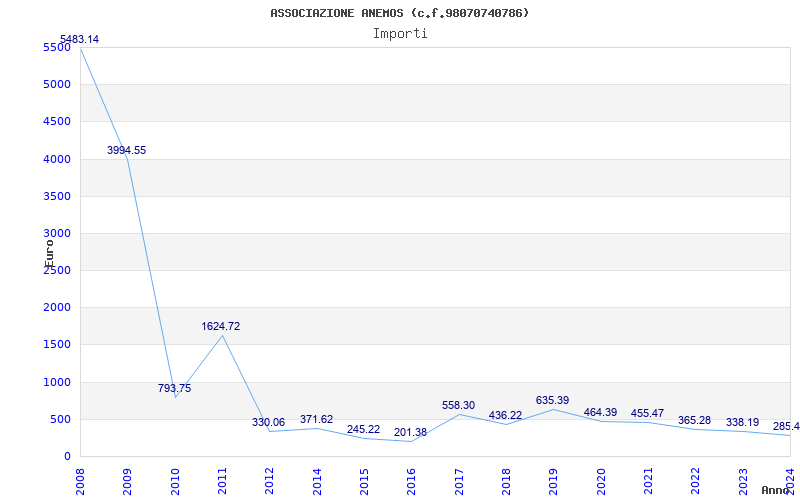Click the 1000 y-axis tick label
Image resolution: width=800 pixels, height=500 pixels.
coord(57,382)
